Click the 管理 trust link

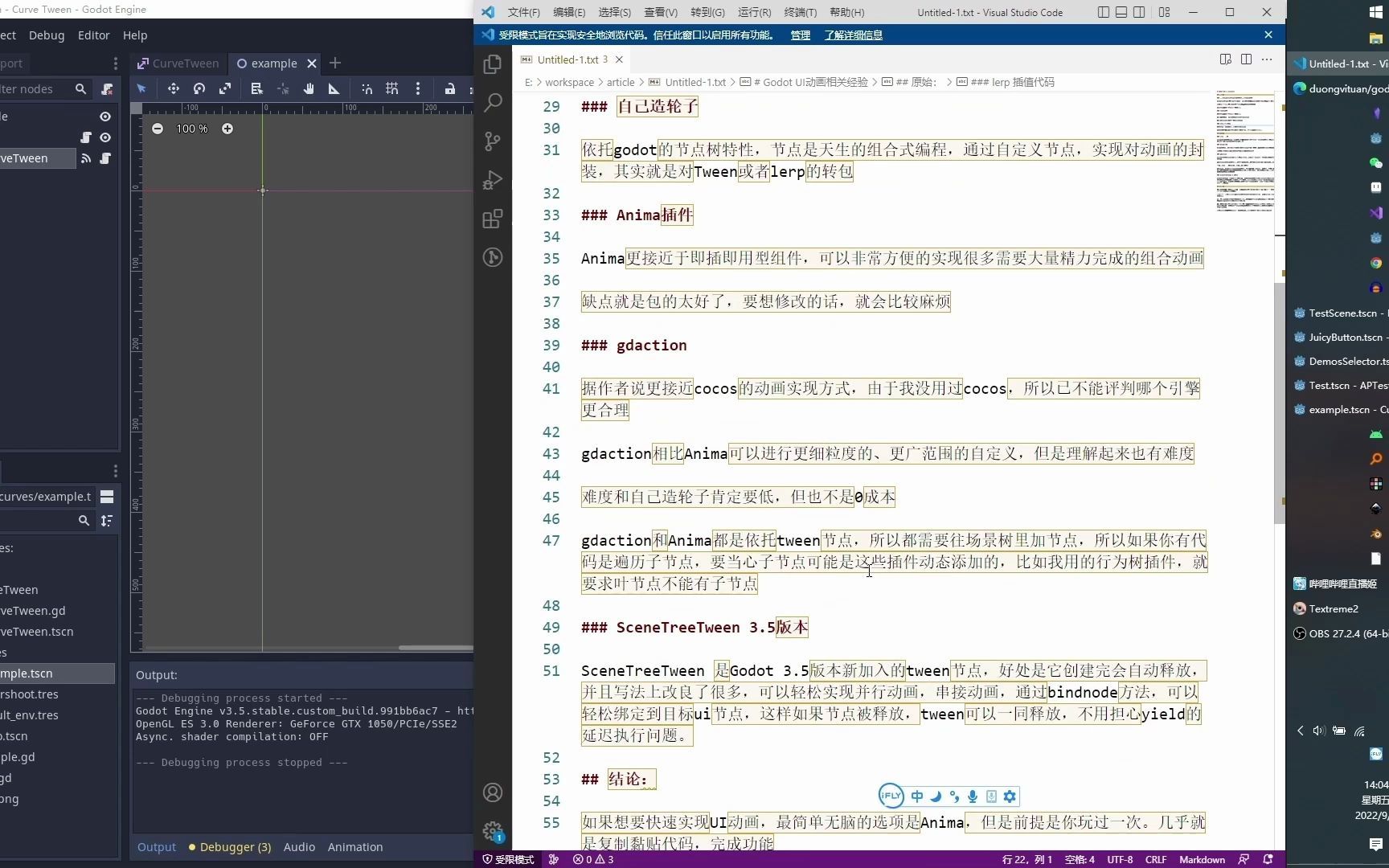pyautogui.click(x=800, y=35)
